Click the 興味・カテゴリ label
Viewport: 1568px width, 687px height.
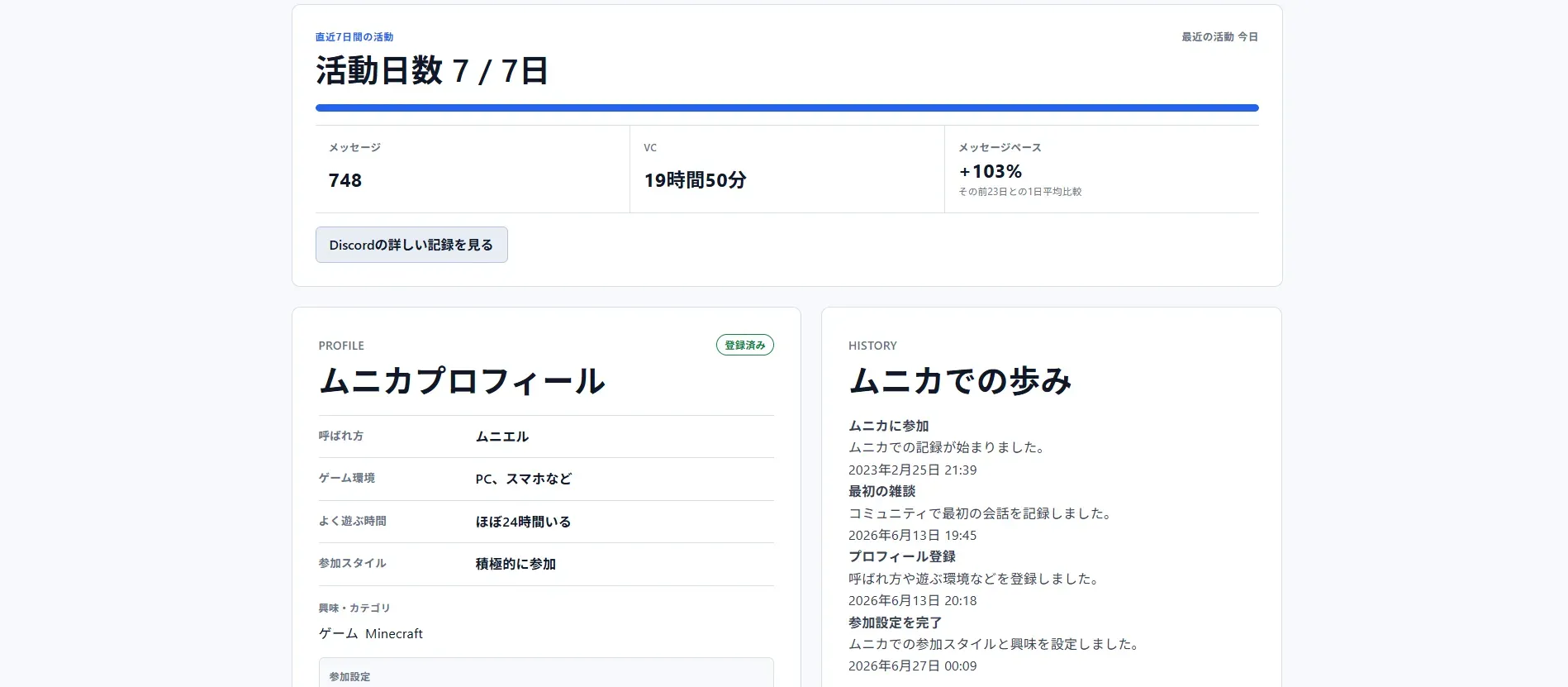coord(354,608)
